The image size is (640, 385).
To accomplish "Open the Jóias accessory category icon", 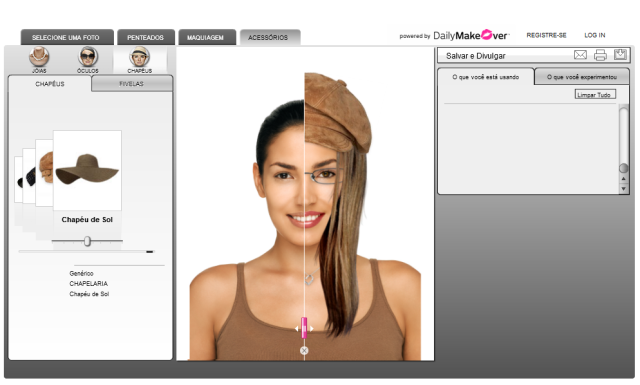I will tap(39, 59).
